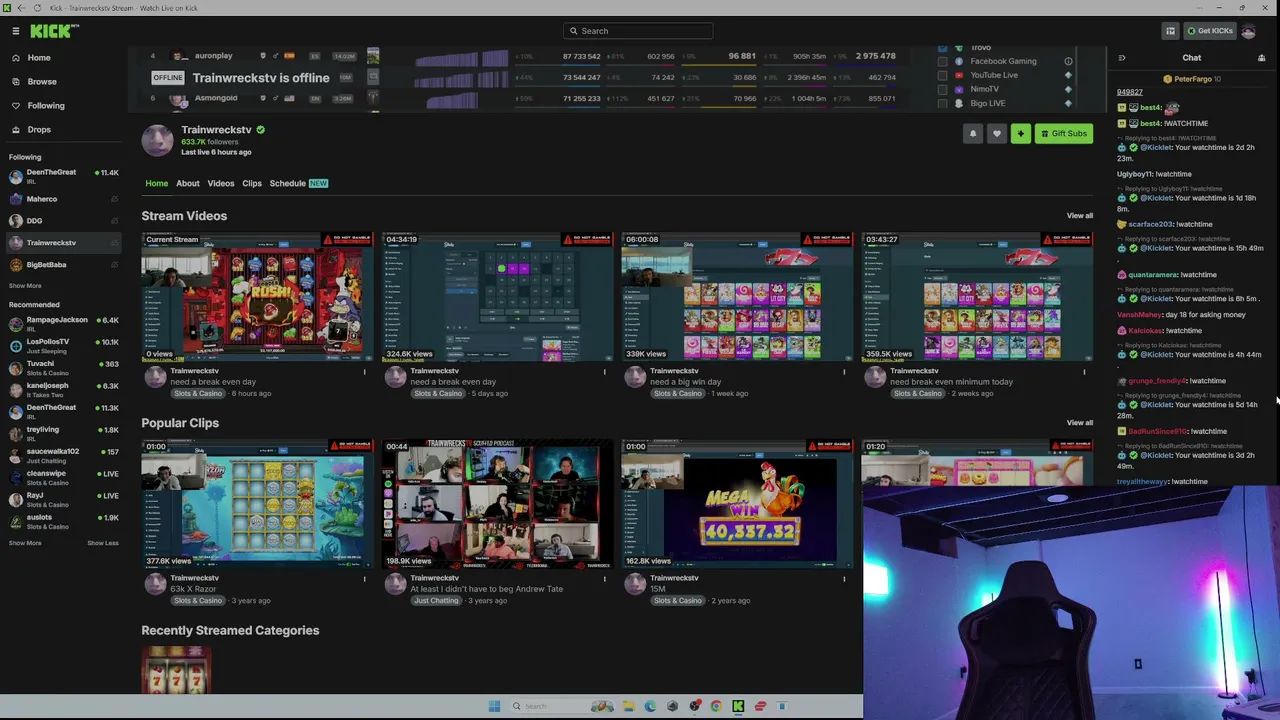Open the 06:00:08 stream video thumbnail

point(737,296)
